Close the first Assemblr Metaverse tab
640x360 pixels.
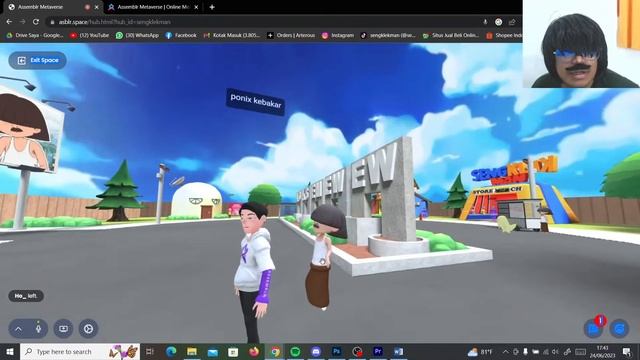click(x=97, y=7)
